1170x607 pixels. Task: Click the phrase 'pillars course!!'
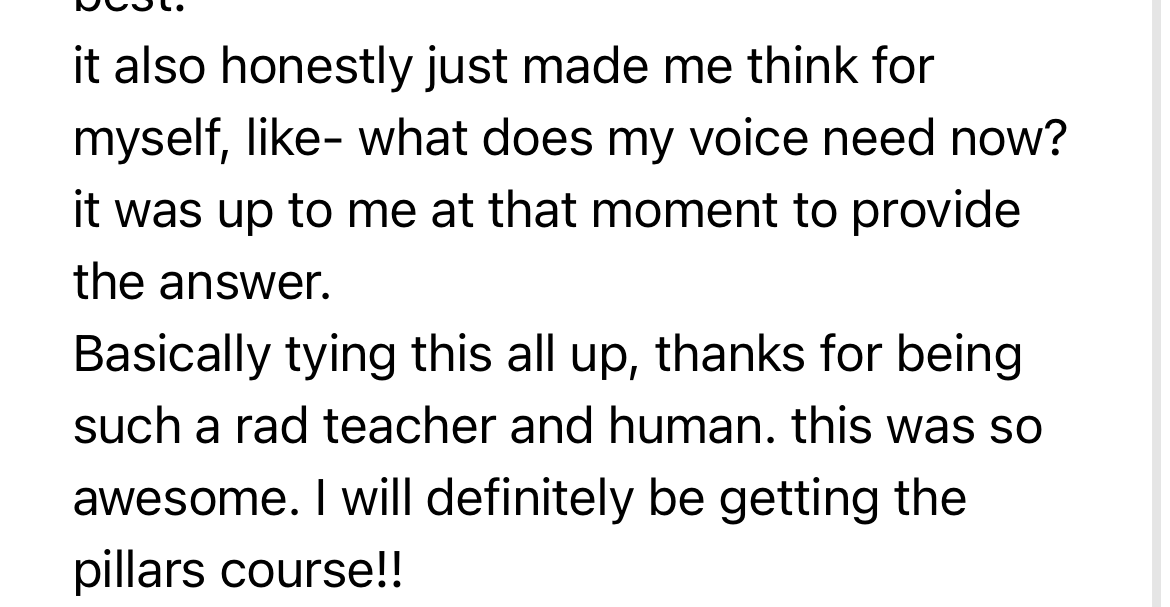(x=239, y=571)
